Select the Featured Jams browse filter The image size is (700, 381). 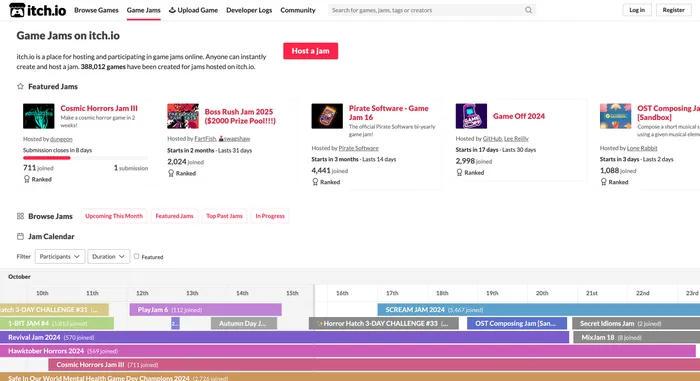pyautogui.click(x=174, y=216)
